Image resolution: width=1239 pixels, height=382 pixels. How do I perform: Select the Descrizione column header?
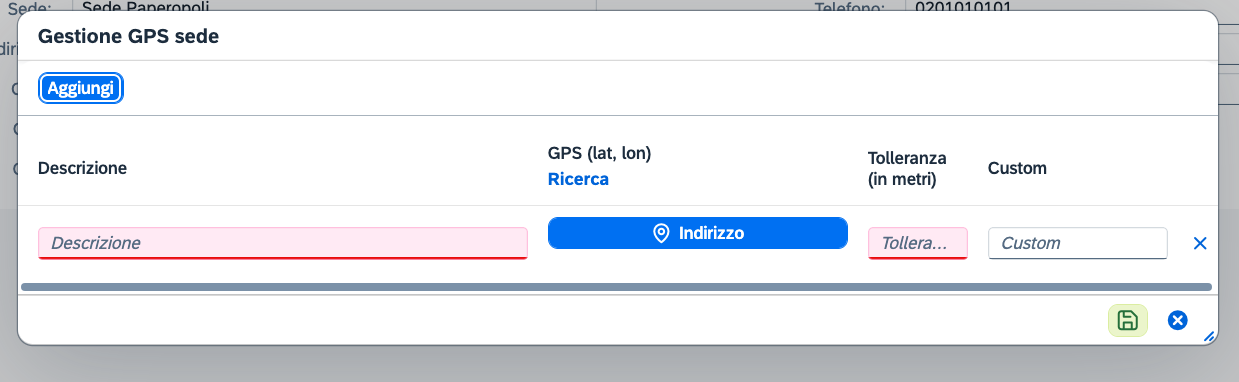82,168
